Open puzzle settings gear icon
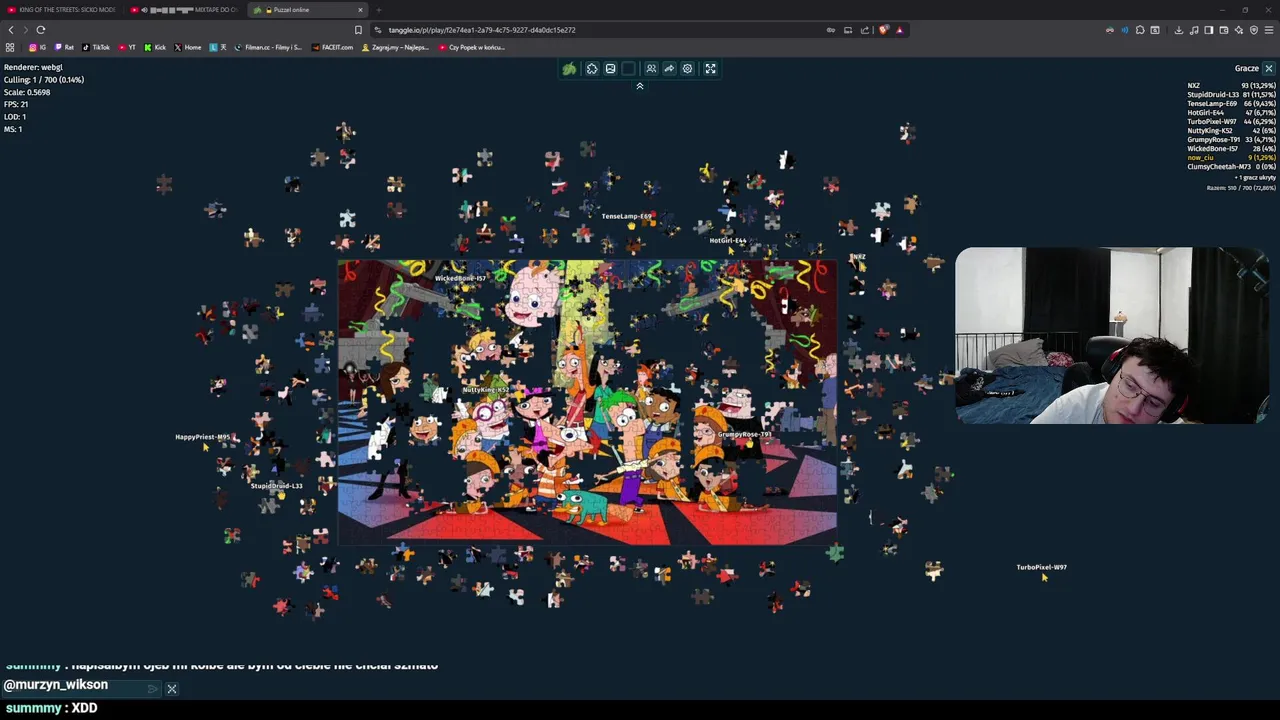 point(687,69)
